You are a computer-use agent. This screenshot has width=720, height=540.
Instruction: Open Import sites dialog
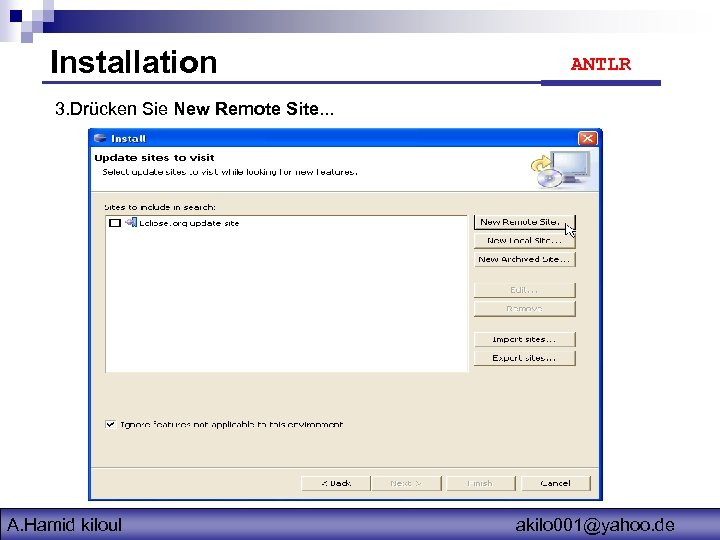pos(524,339)
